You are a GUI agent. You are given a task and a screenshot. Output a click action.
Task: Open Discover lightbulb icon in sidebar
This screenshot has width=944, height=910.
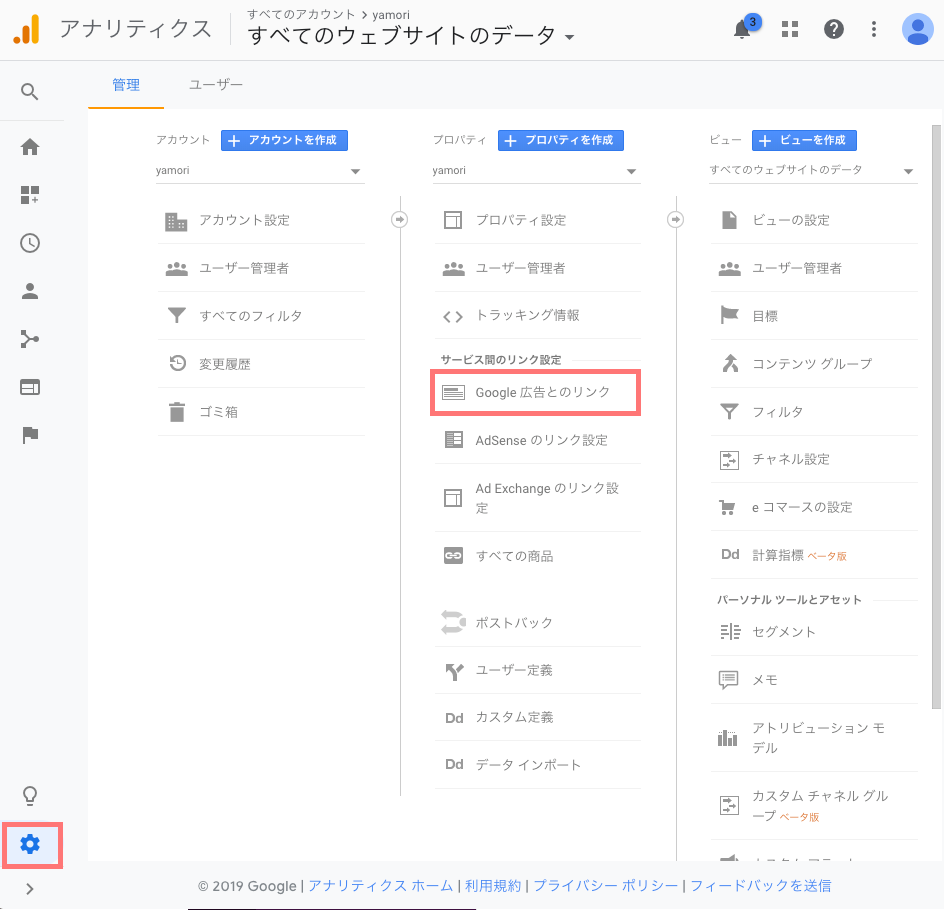click(x=30, y=796)
